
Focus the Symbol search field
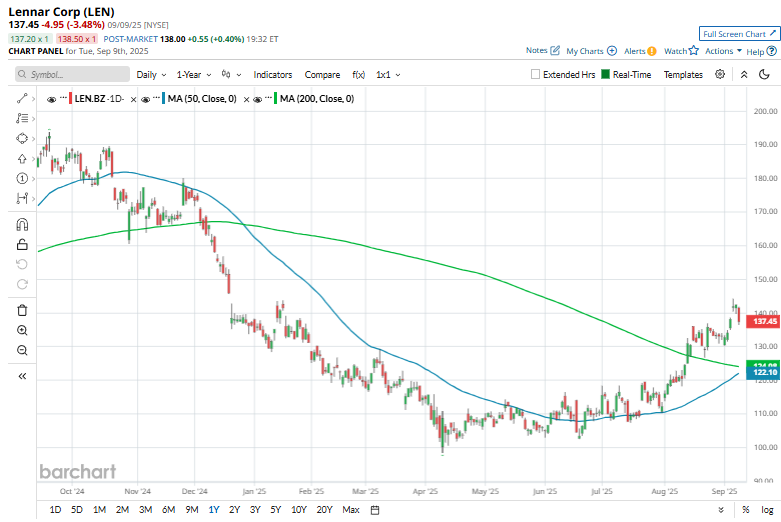(72, 74)
